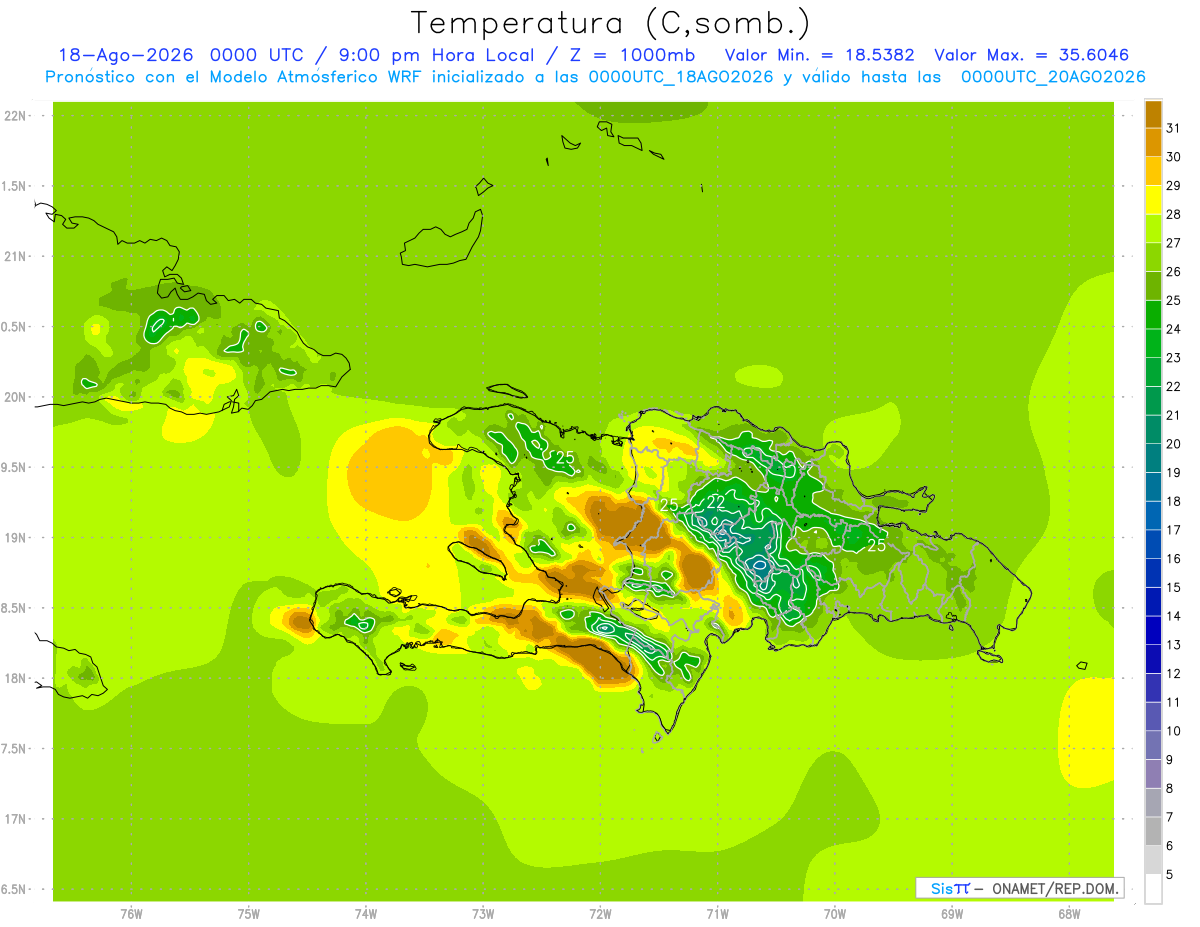Pick the dark blue legend swatch between 12 and 13

point(1153,659)
